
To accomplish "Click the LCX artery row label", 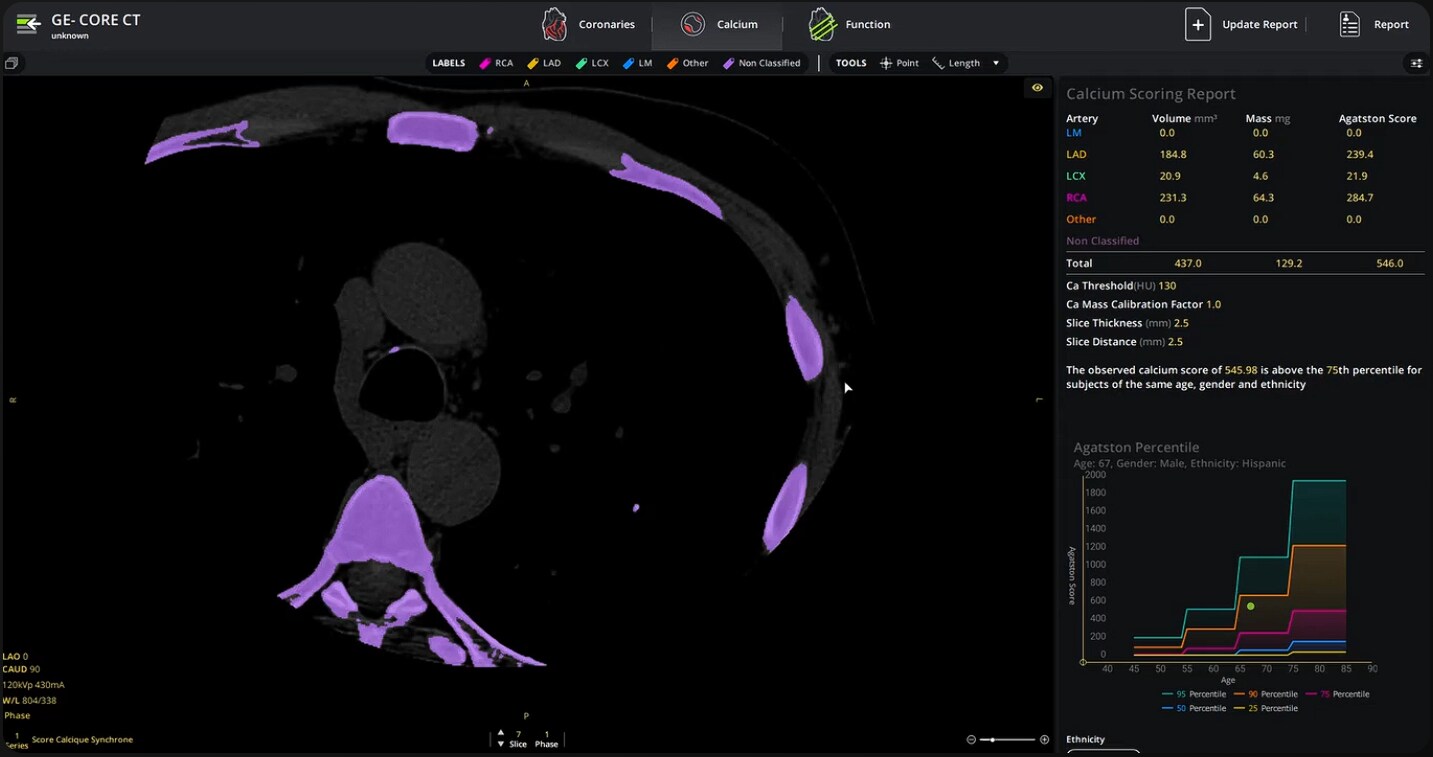I will (x=1076, y=176).
